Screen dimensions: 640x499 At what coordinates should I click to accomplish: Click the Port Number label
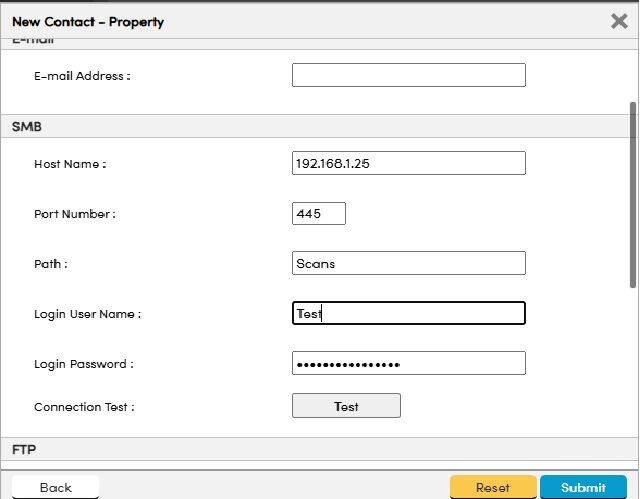tap(75, 214)
